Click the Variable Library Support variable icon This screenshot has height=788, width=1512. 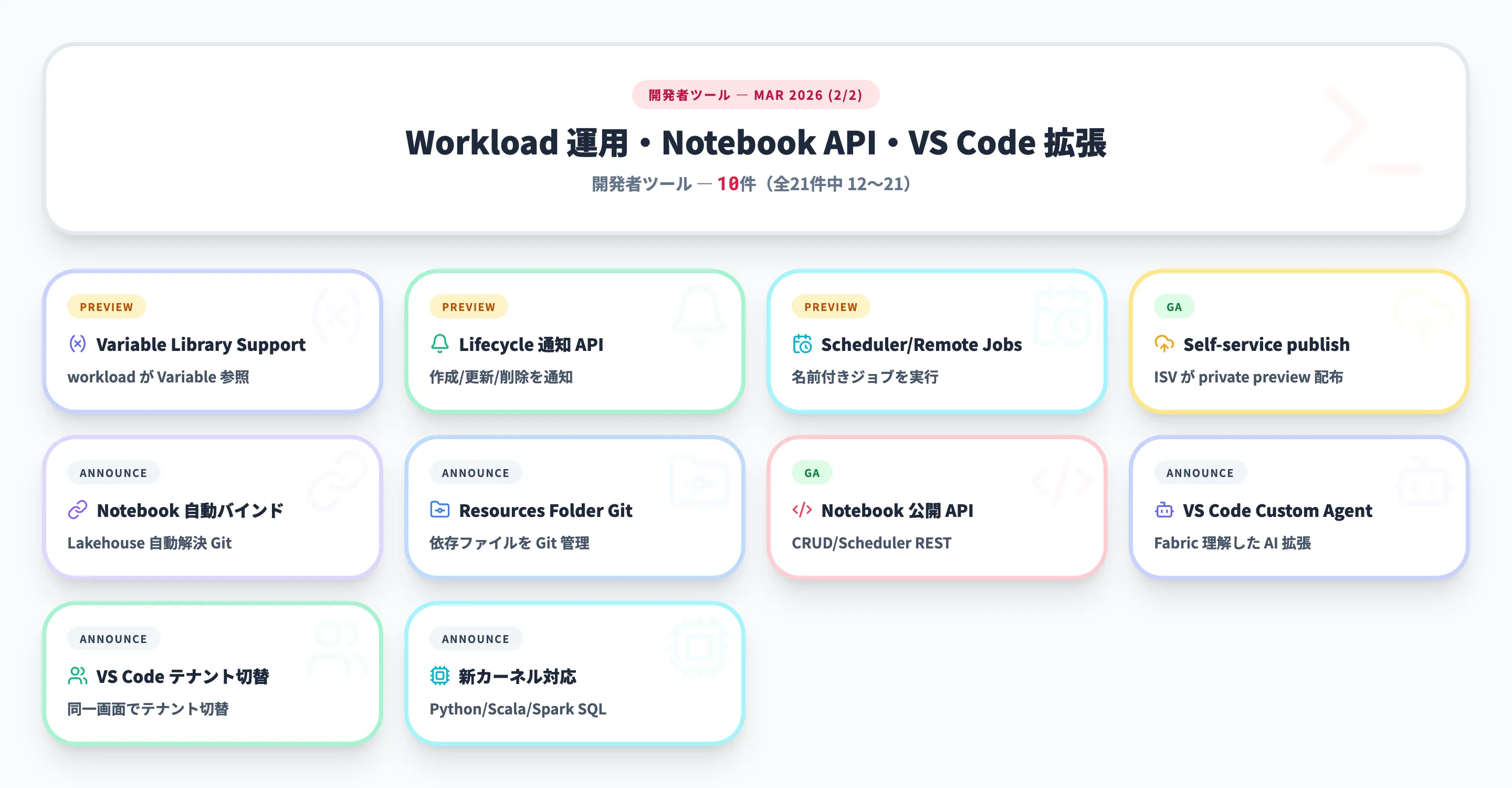(78, 344)
